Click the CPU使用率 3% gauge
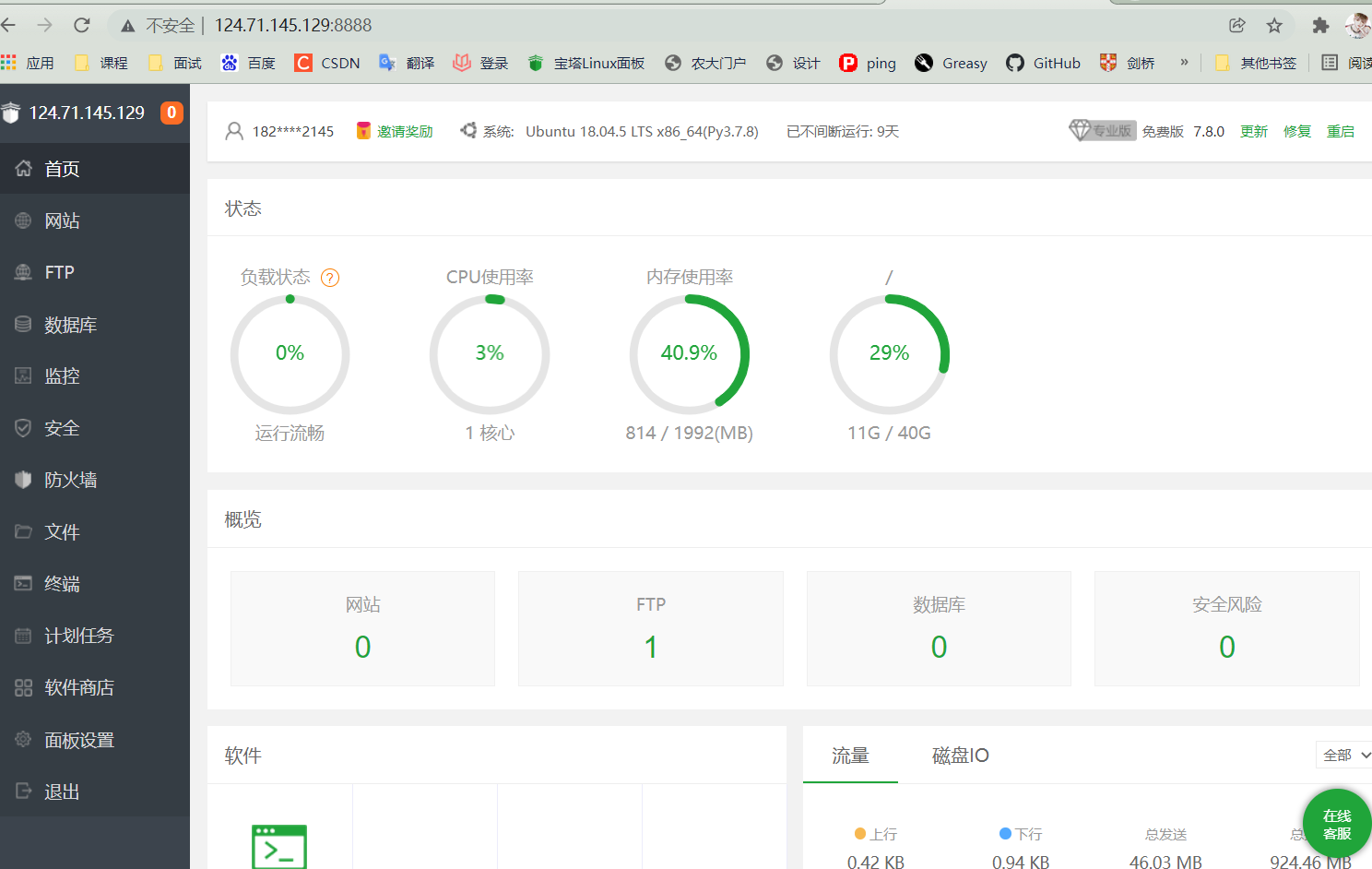This screenshot has width=1372, height=869. (490, 354)
